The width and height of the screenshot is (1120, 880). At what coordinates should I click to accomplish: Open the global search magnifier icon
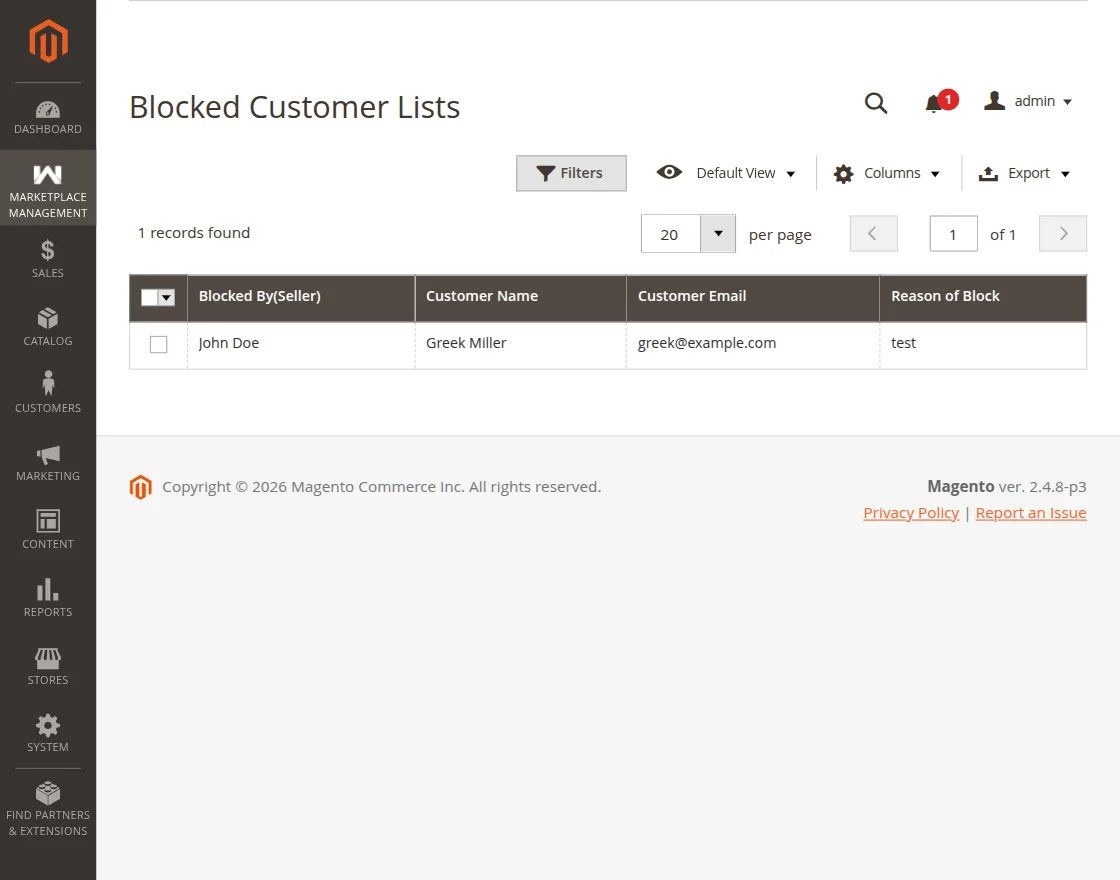876,103
